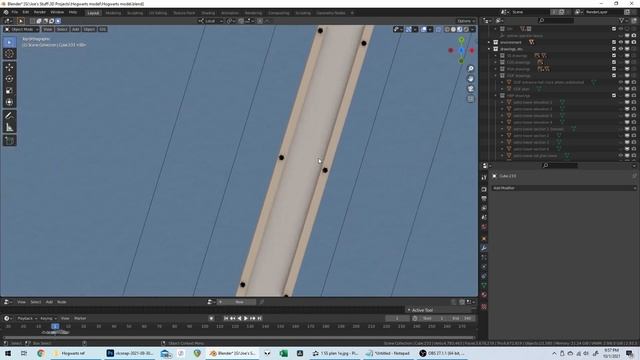Click the outliner search field

pyautogui.click(x=556, y=20)
